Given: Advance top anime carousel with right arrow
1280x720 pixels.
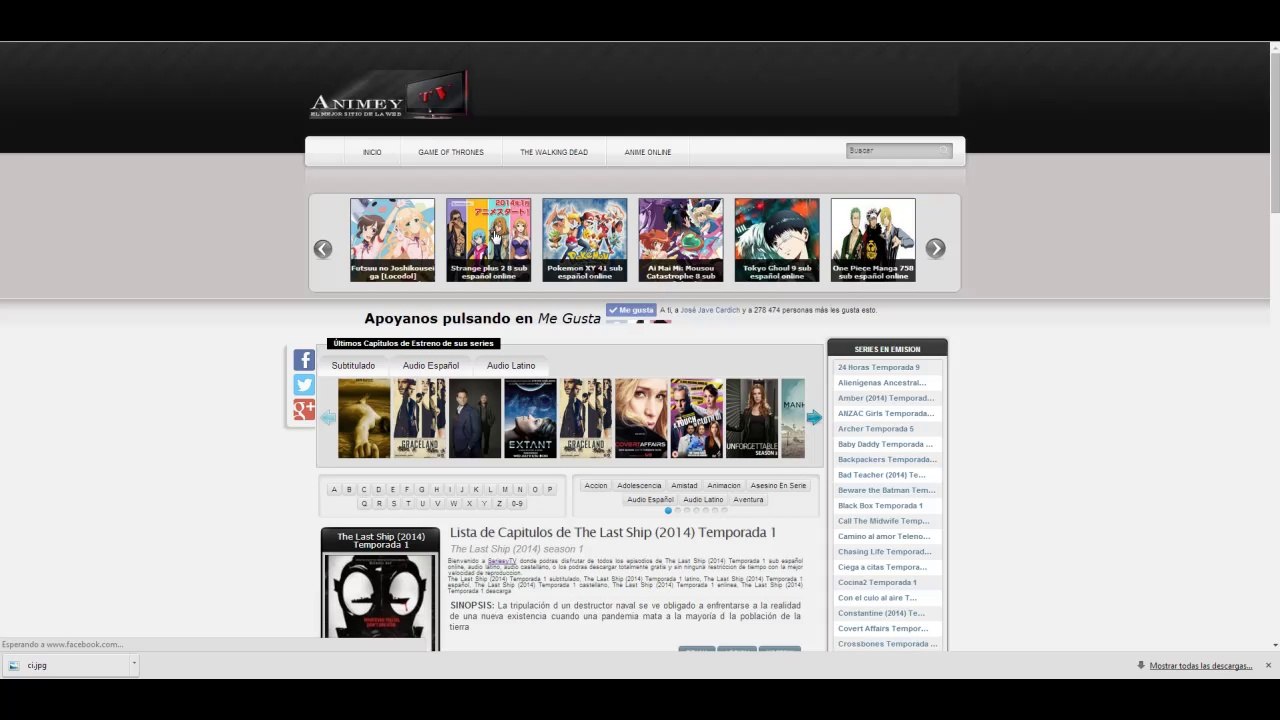Looking at the screenshot, I should click(x=935, y=249).
